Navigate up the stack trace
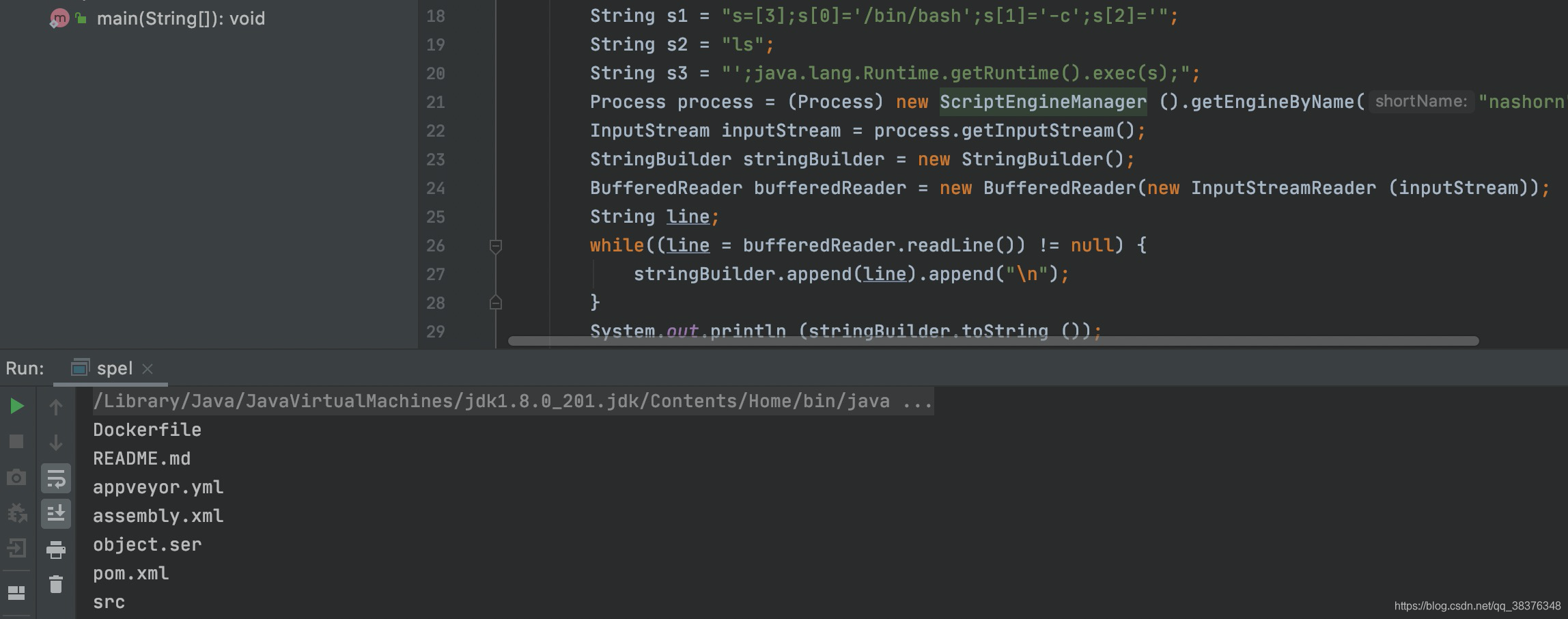 [55, 405]
